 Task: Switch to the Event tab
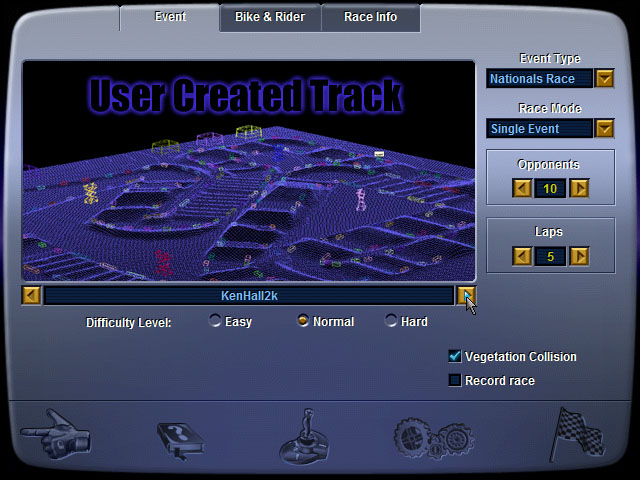pos(170,17)
